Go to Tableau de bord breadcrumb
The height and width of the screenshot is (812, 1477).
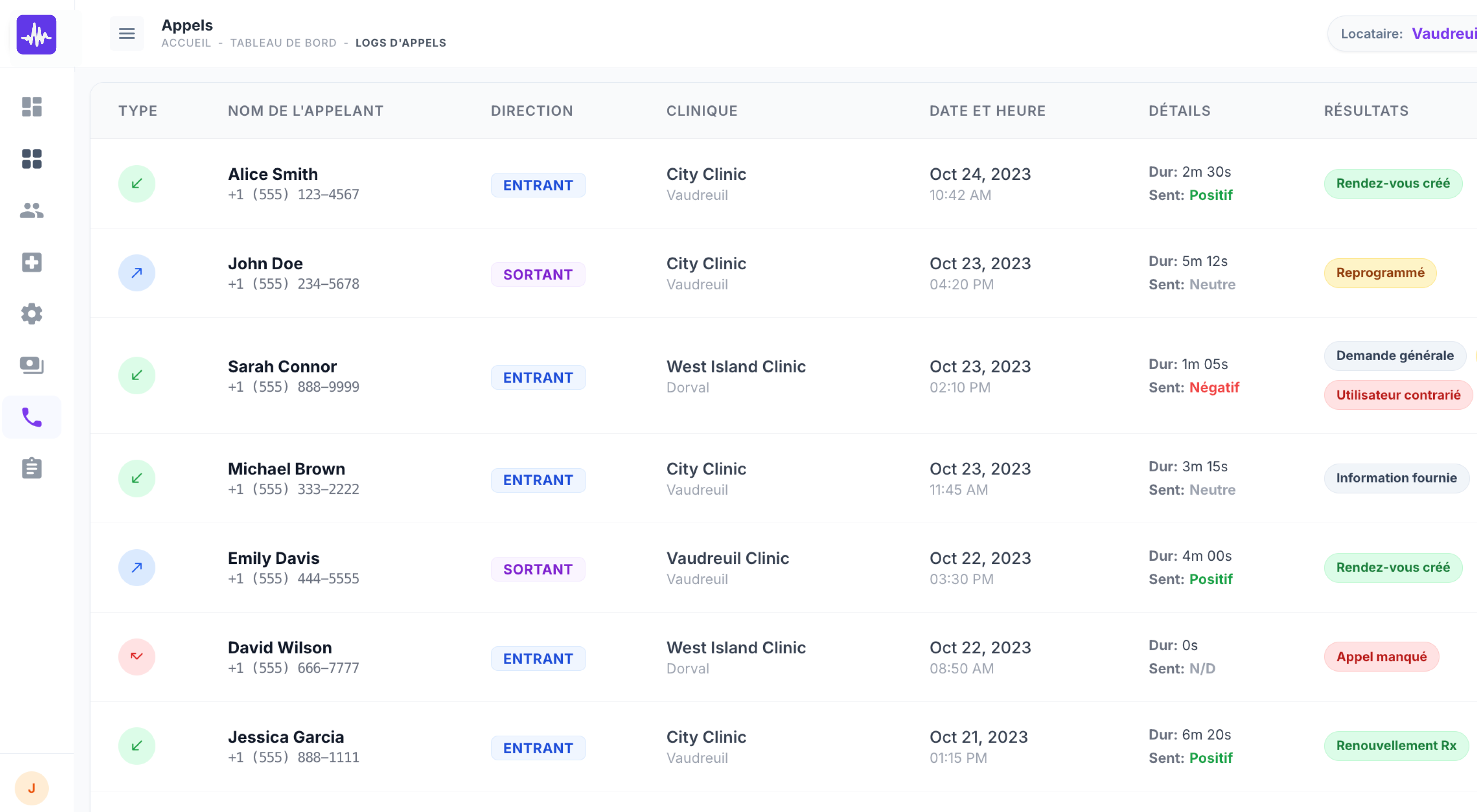[x=283, y=43]
